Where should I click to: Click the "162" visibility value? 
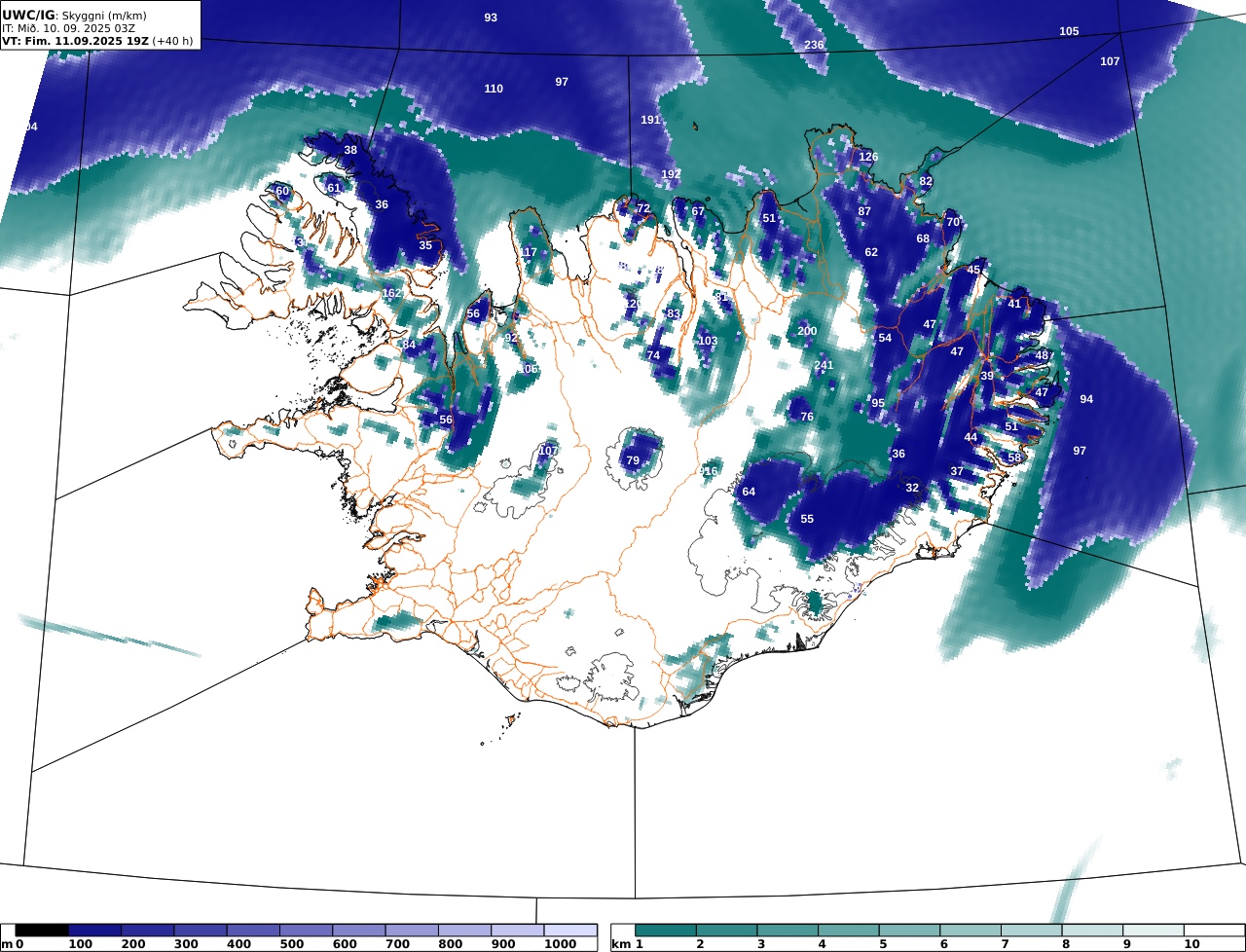pos(391,293)
